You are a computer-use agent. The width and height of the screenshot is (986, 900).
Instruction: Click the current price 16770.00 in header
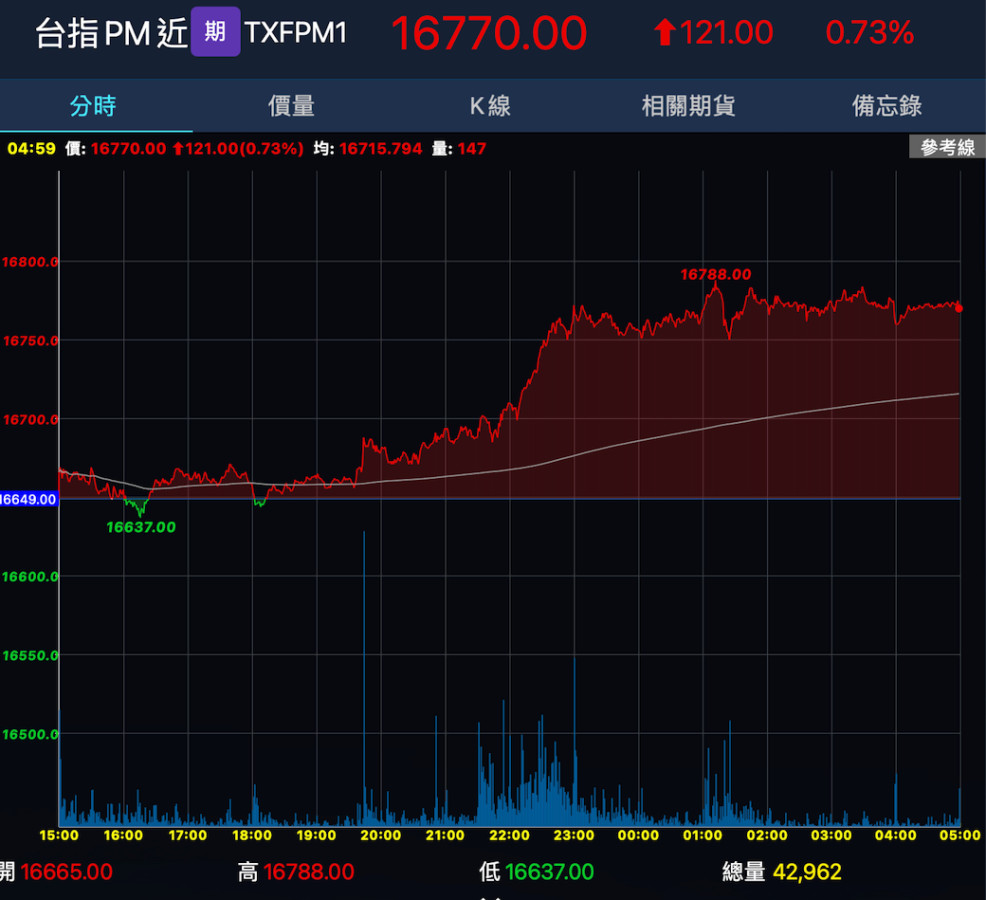point(487,33)
